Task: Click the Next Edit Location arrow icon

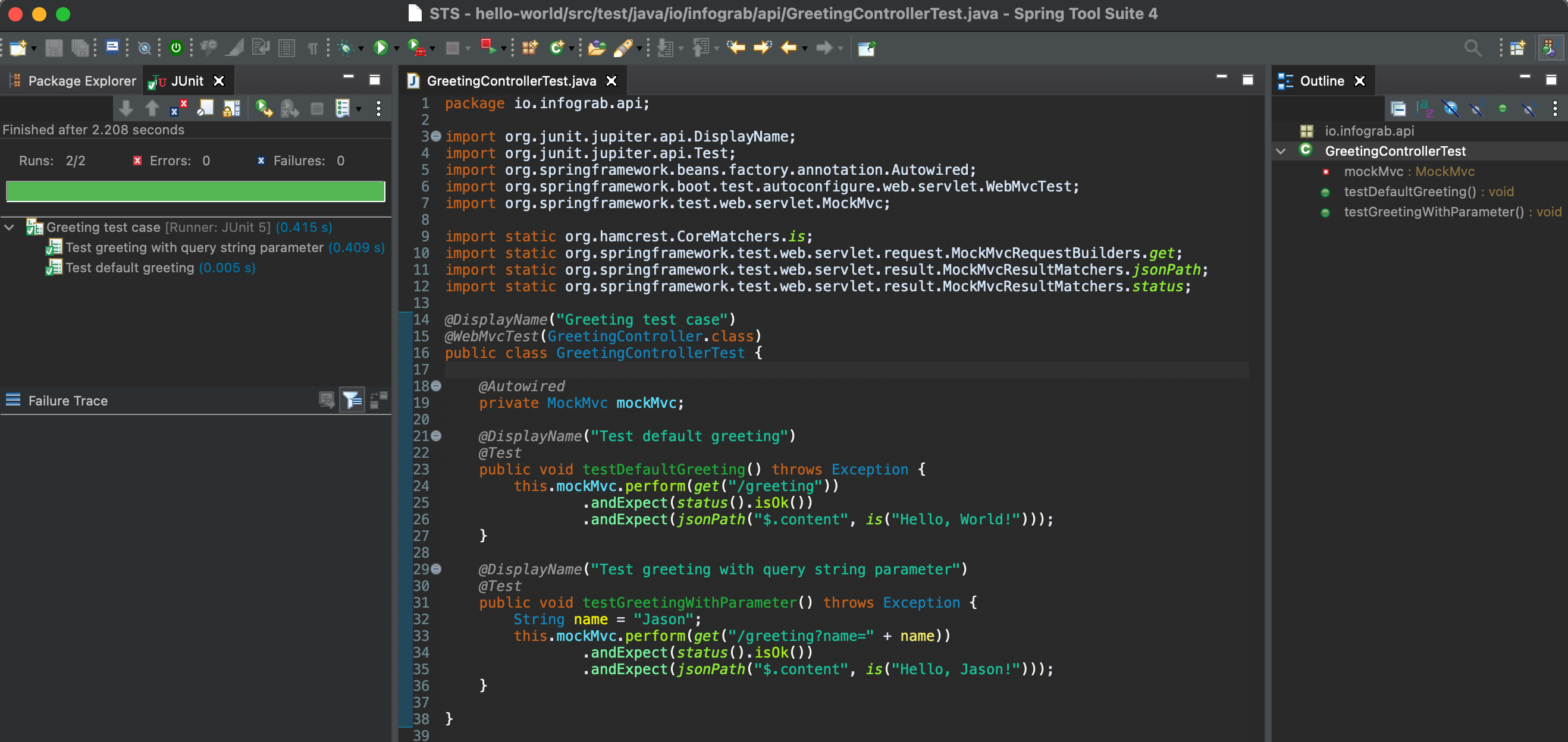Action: (763, 48)
